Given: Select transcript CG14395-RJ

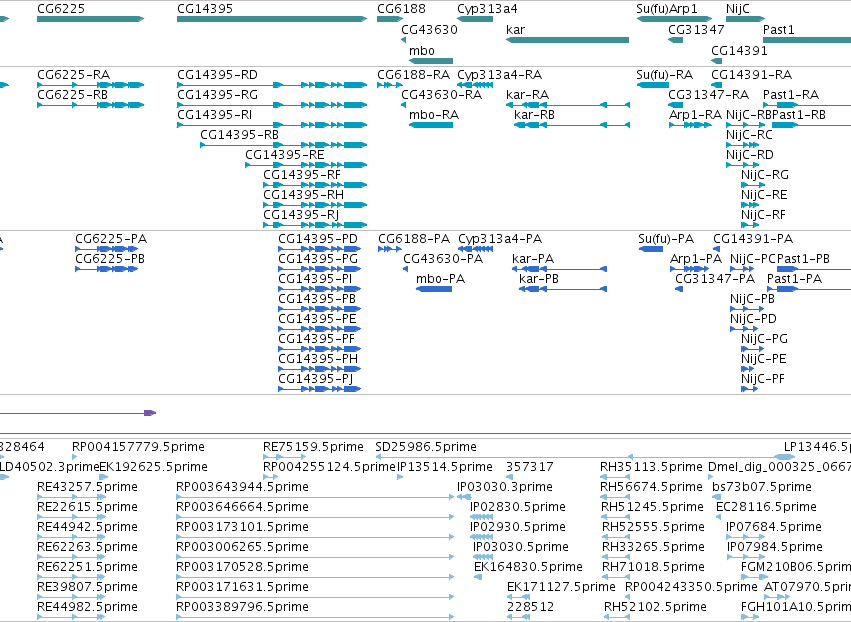Looking at the screenshot, I should coord(301,215).
